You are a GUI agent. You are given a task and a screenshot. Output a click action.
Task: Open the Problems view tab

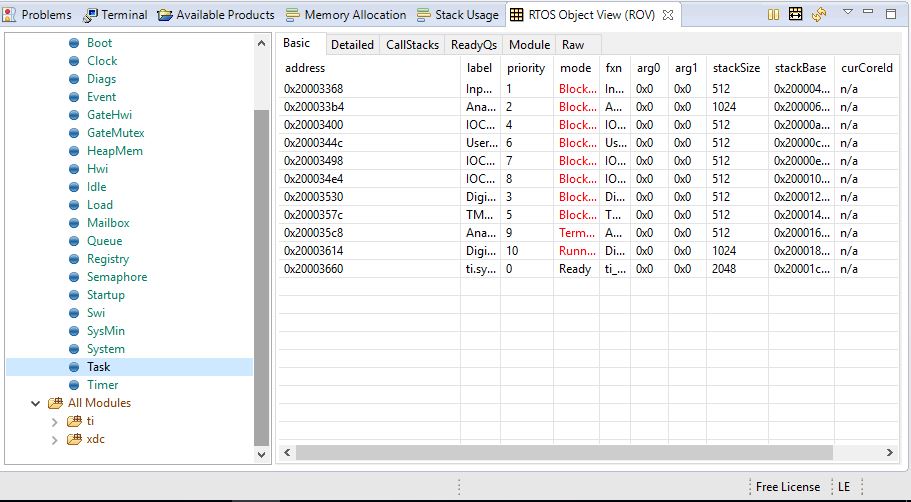point(37,15)
